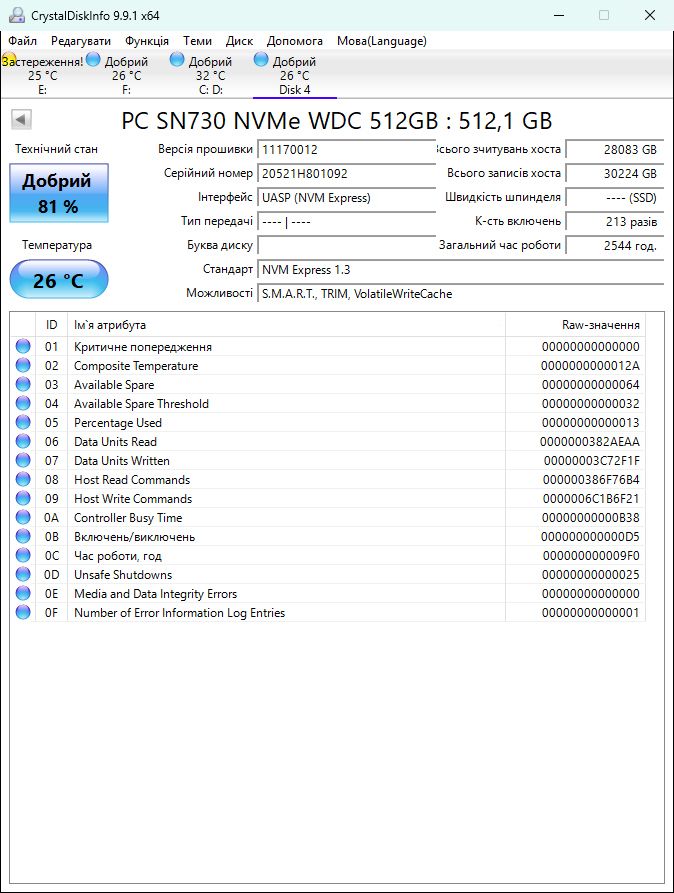The image size is (674, 893).
Task: Select the Unsafe Shutdowns attribute name
Action: (123, 575)
